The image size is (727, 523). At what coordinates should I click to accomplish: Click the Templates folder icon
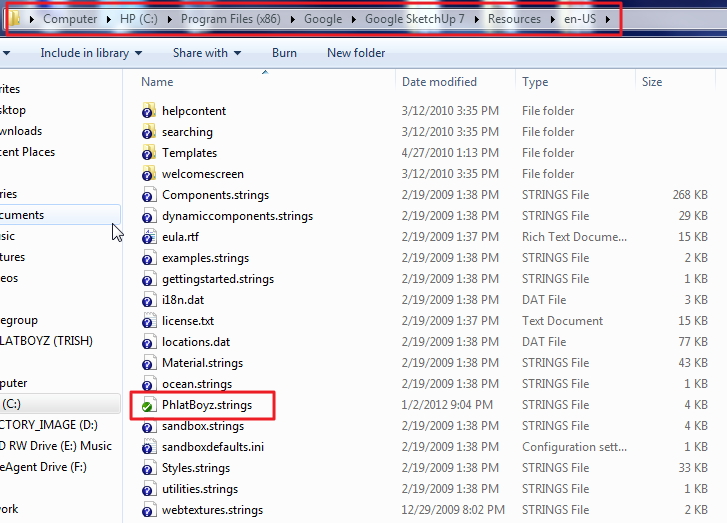pos(148,153)
